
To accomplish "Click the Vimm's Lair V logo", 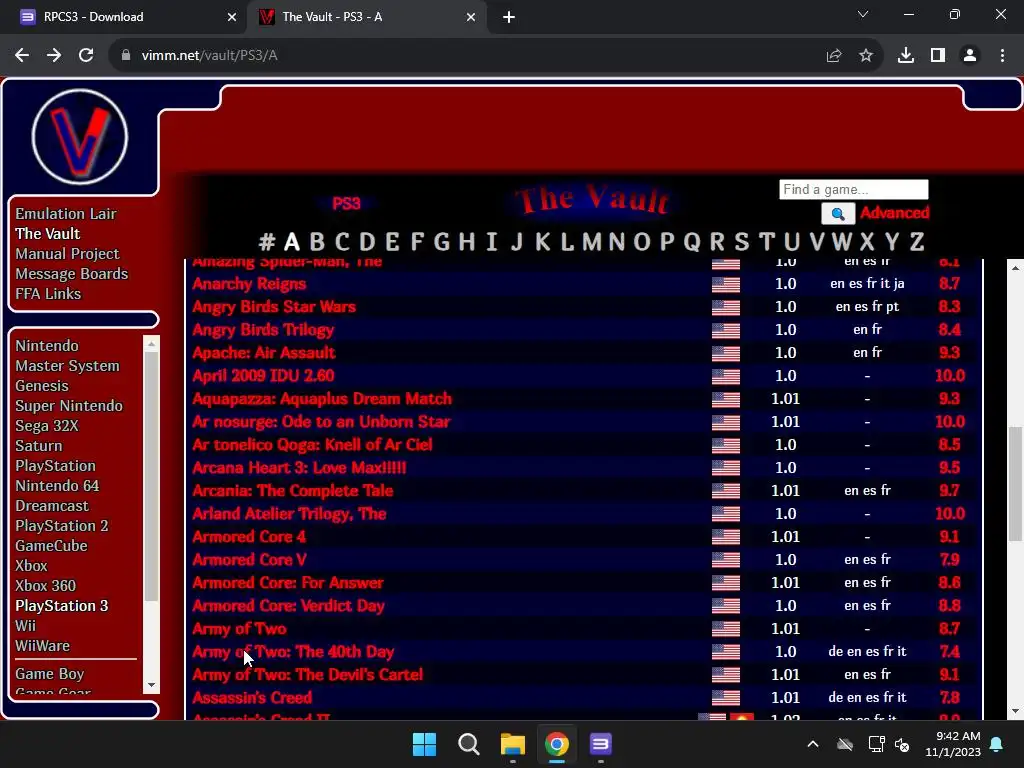I will [80, 137].
